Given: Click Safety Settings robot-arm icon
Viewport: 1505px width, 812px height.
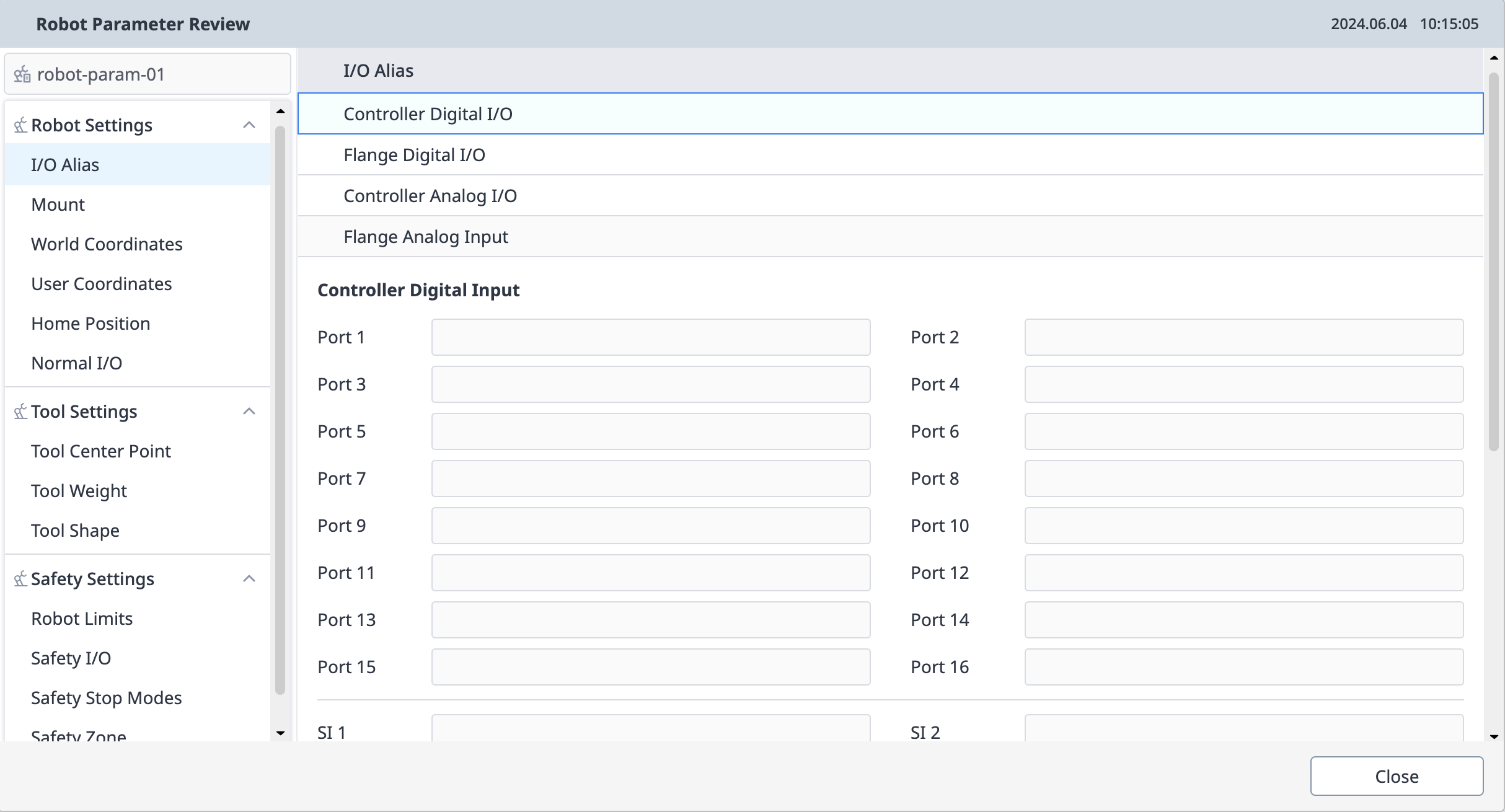Looking at the screenshot, I should 20,579.
